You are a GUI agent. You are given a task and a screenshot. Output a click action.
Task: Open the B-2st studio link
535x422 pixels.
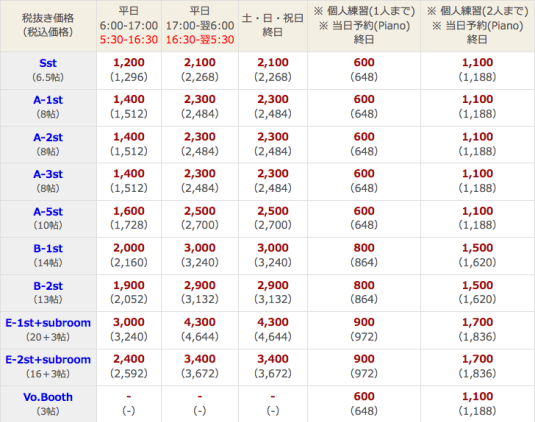pos(48,286)
